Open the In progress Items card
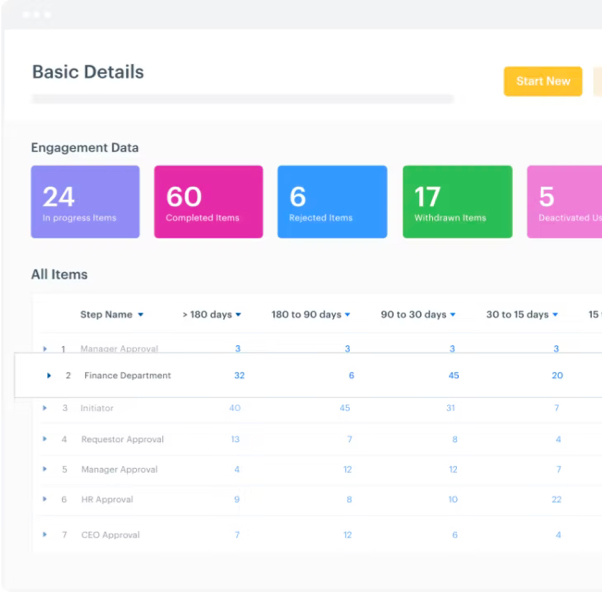This screenshot has height=592, width=602. 85,202
